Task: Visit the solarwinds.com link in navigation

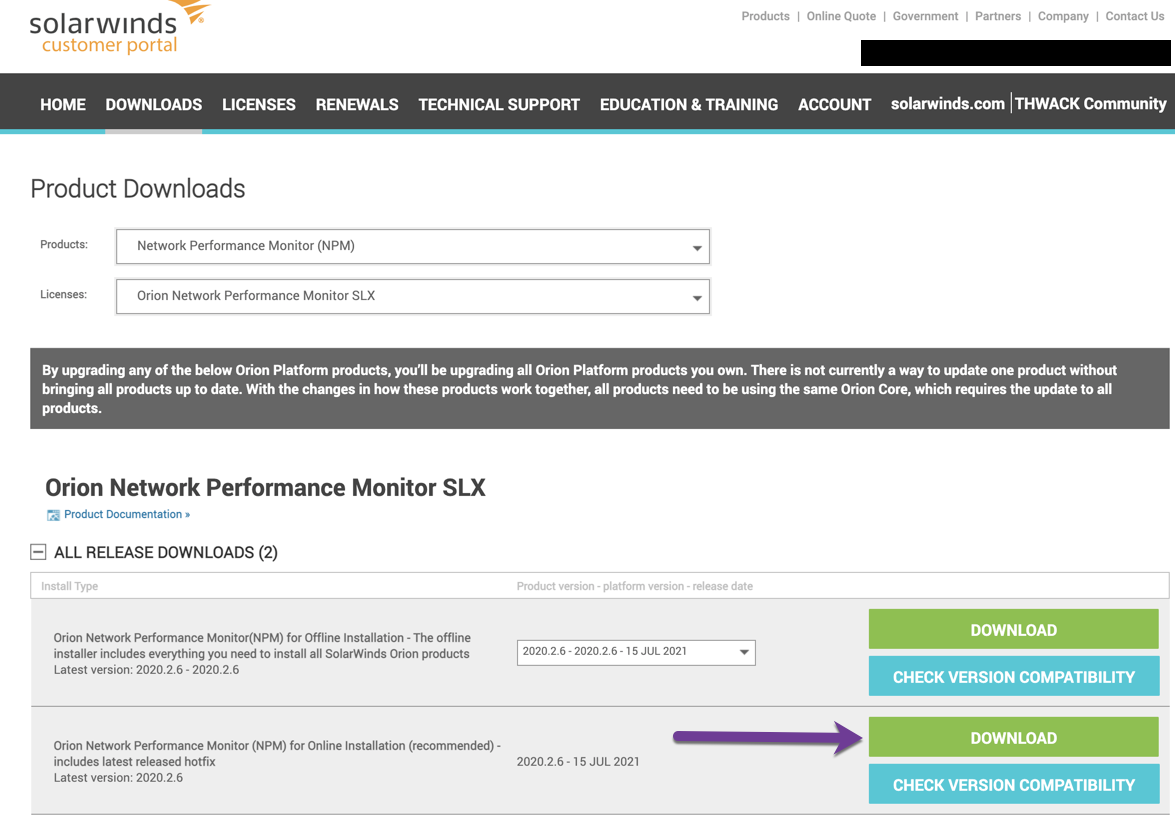Action: click(x=947, y=103)
